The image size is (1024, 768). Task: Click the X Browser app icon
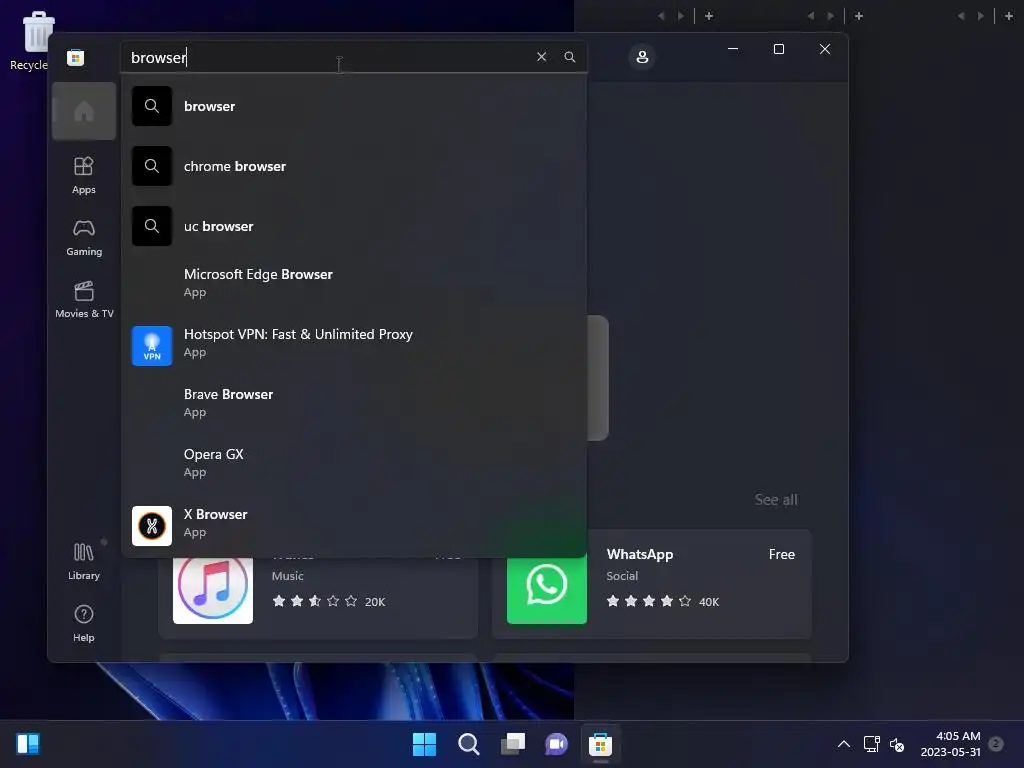pyautogui.click(x=152, y=526)
